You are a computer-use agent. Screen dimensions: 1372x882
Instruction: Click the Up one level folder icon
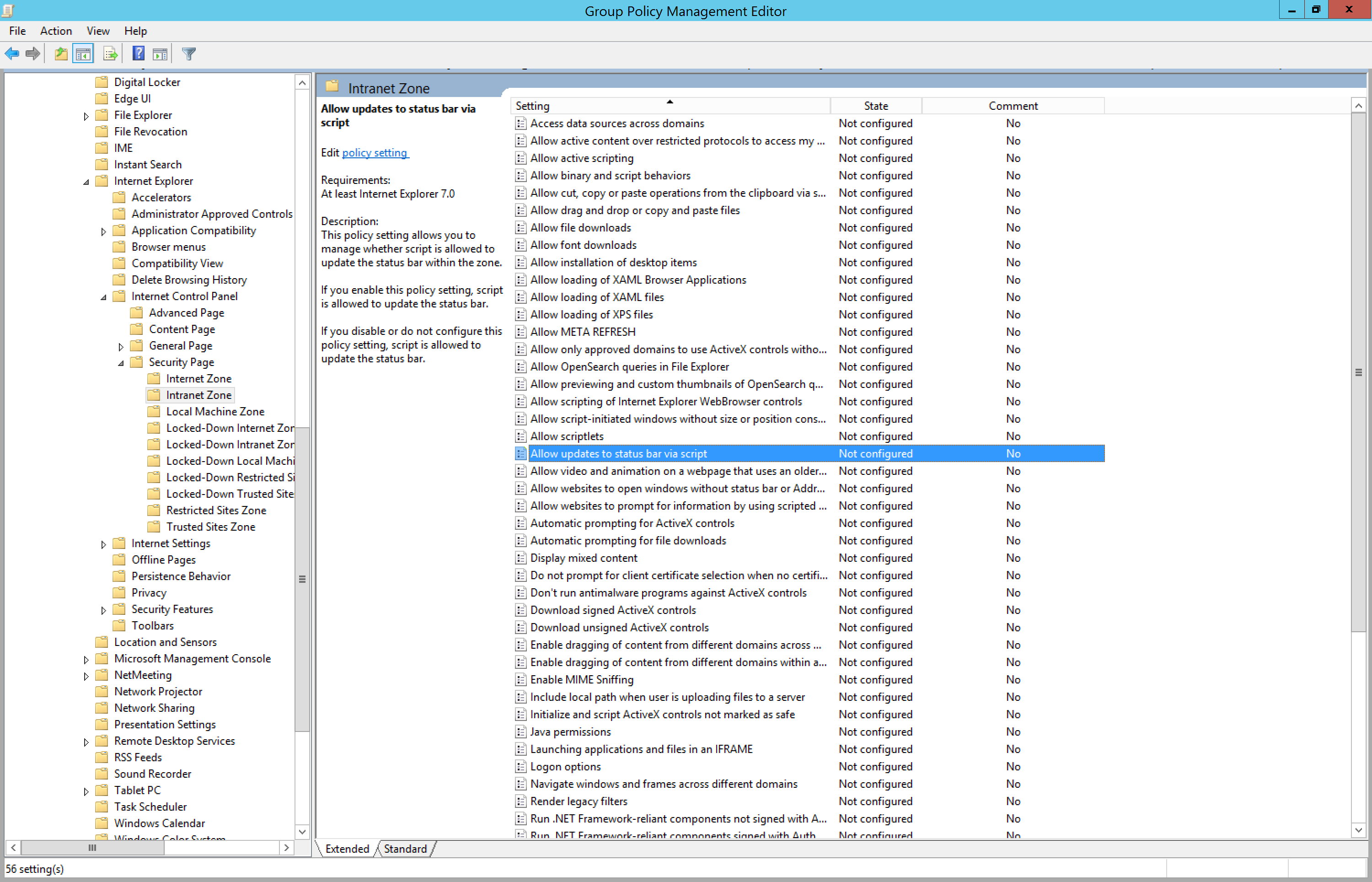(x=61, y=53)
